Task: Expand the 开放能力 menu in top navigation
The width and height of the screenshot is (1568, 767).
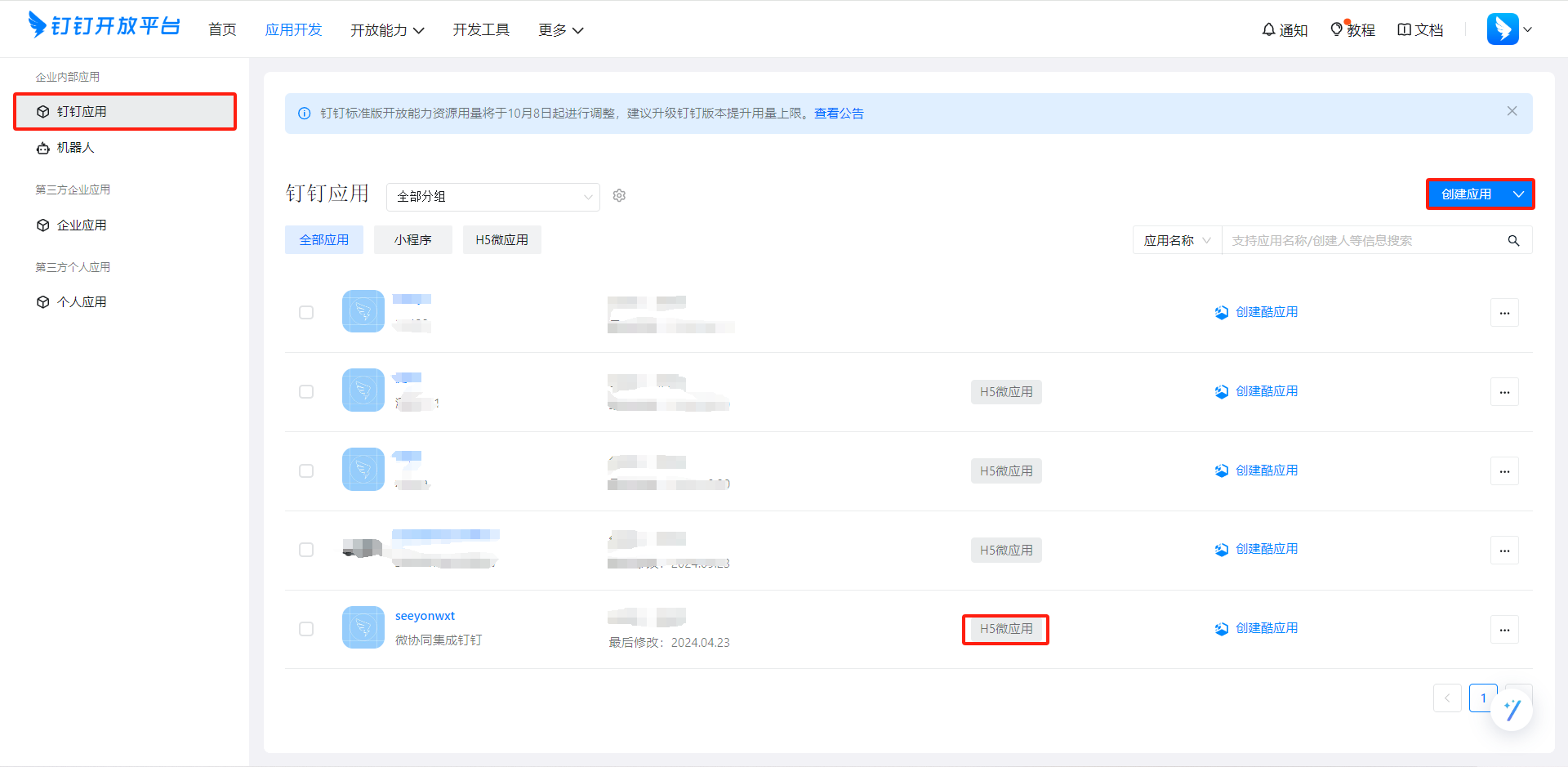Action: pyautogui.click(x=387, y=30)
